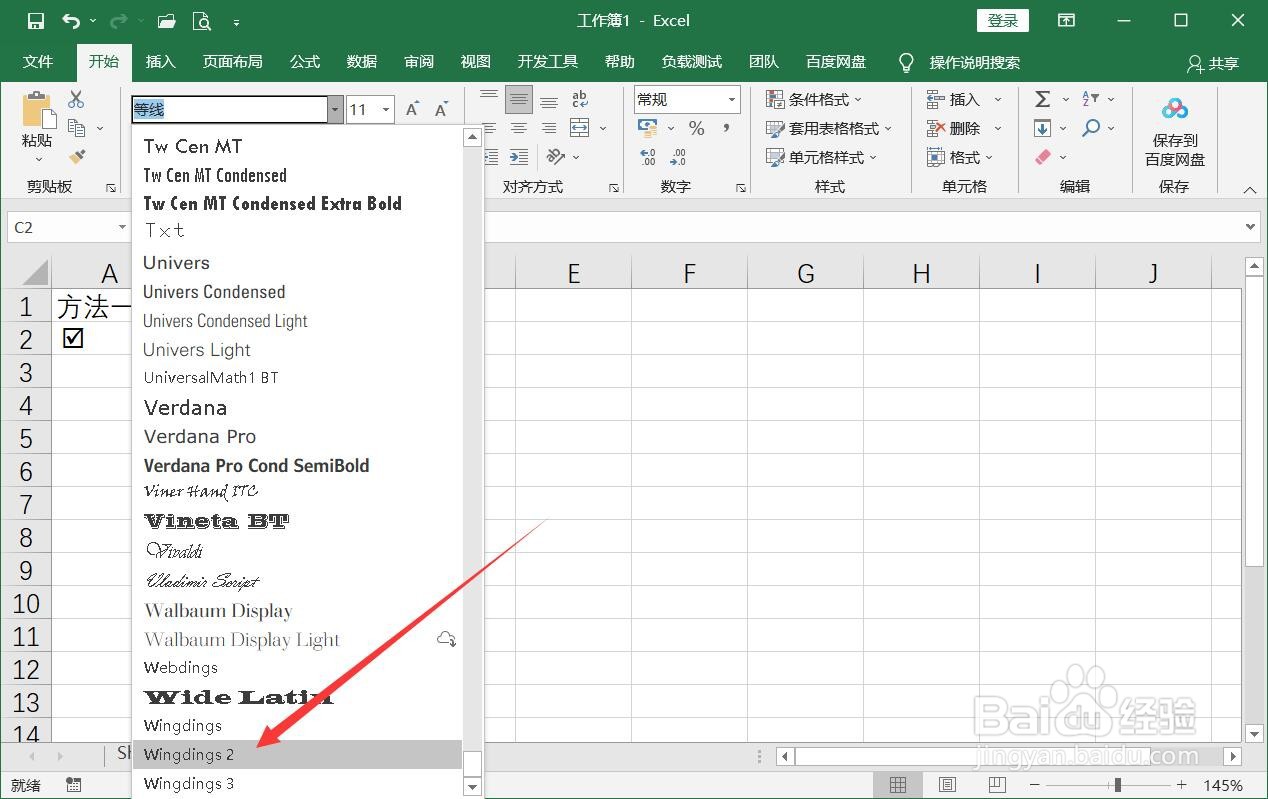Click the Print Preview icon in quick access toolbar
Image resolution: width=1268 pixels, height=799 pixels.
pos(201,21)
